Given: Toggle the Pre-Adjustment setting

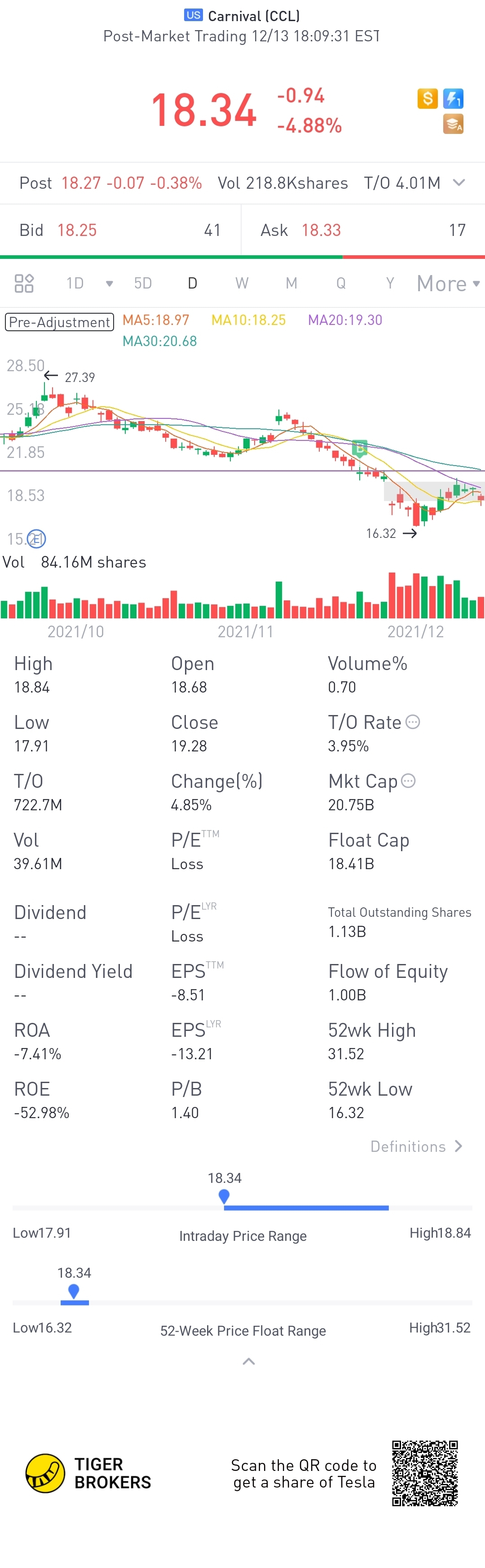Looking at the screenshot, I should [59, 322].
